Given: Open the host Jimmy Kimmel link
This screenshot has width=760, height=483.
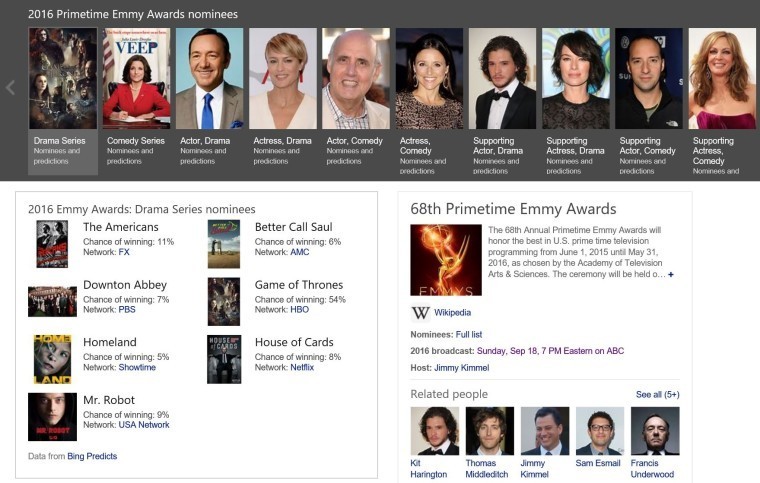Looking at the screenshot, I should point(461,368).
